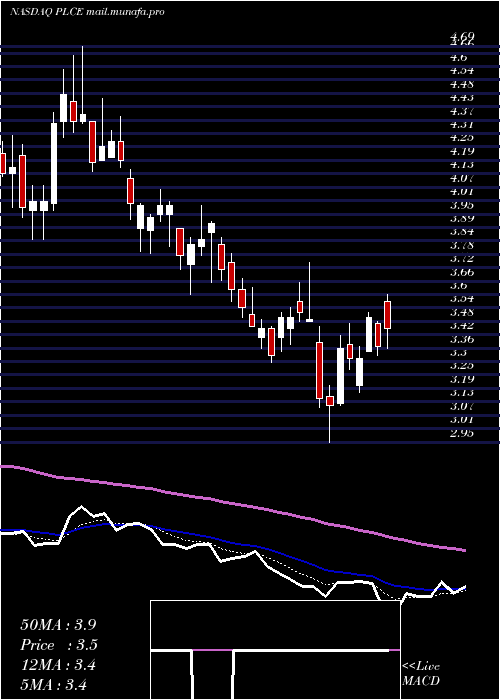Click the 3.66 price axis label
The height and width of the screenshot is (700, 500).
tap(462, 272)
